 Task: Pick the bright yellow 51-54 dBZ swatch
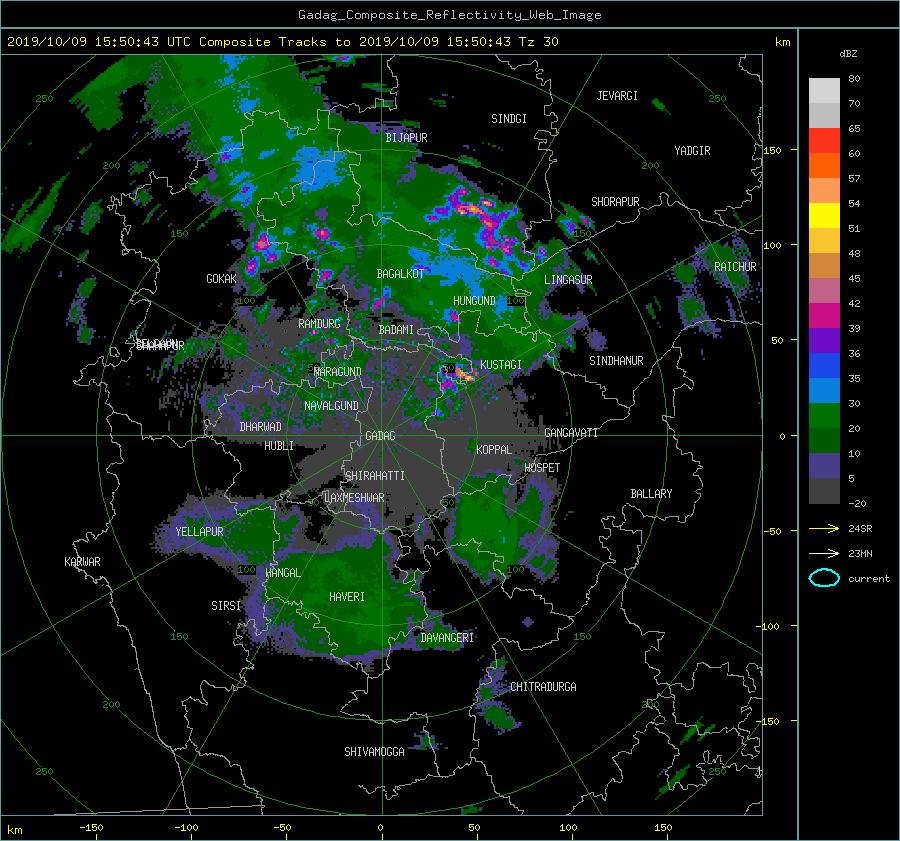point(824,216)
